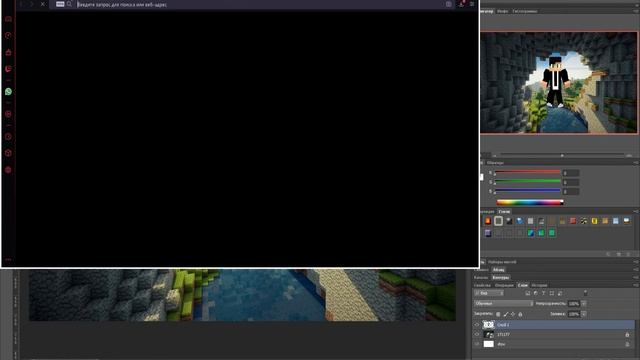Click the bag-shaped icon in browser sidebar
Image resolution: width=640 pixels, height=360 pixels.
point(8,52)
